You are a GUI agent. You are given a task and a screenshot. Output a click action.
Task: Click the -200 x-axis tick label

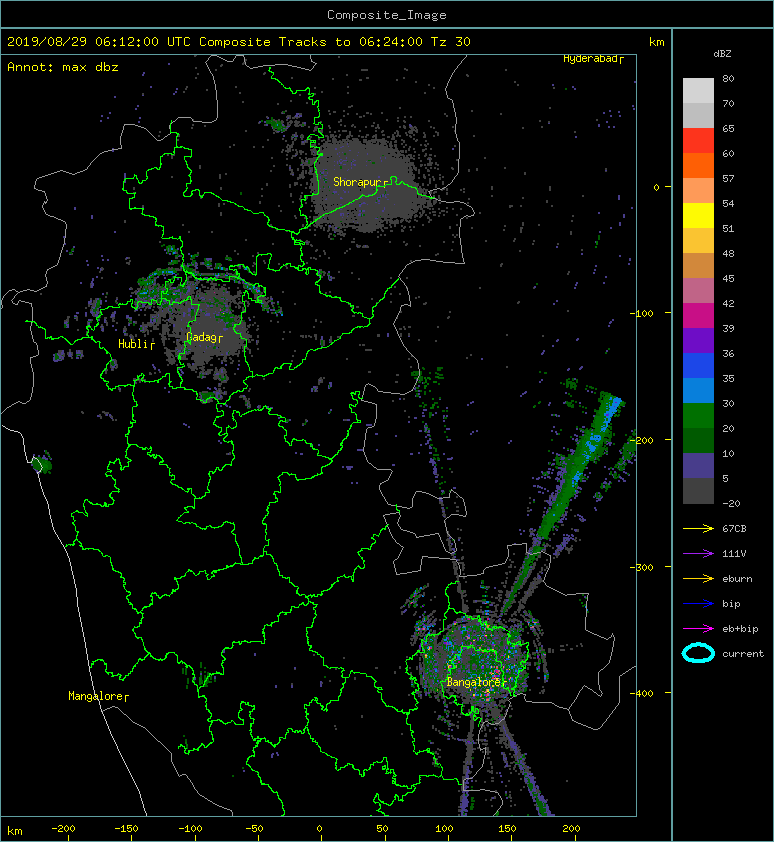(x=63, y=829)
